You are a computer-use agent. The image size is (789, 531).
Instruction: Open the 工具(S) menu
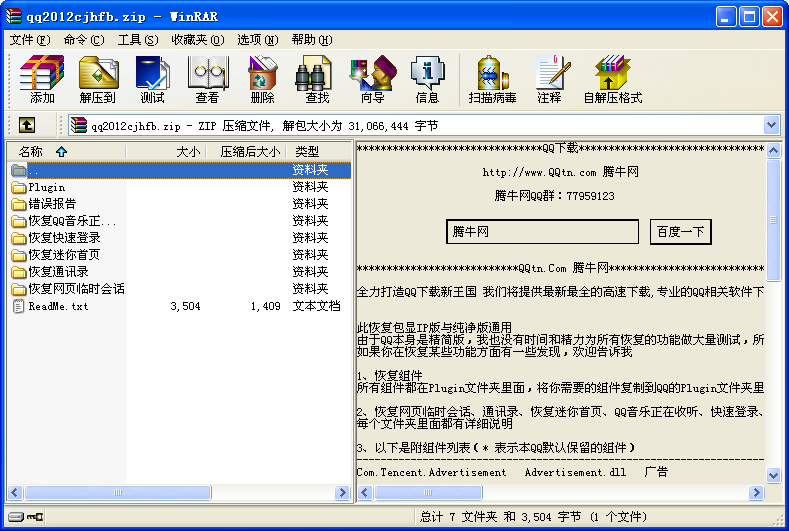click(x=138, y=40)
